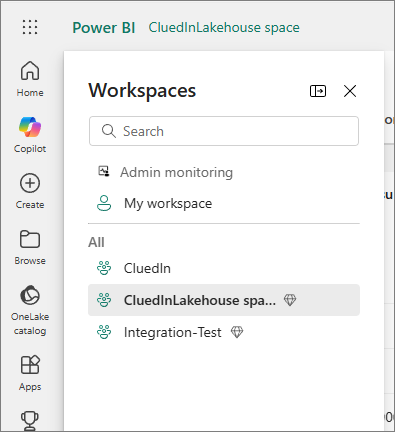Open Apps from the sidebar
This screenshot has height=432, width=395.
[x=30, y=373]
